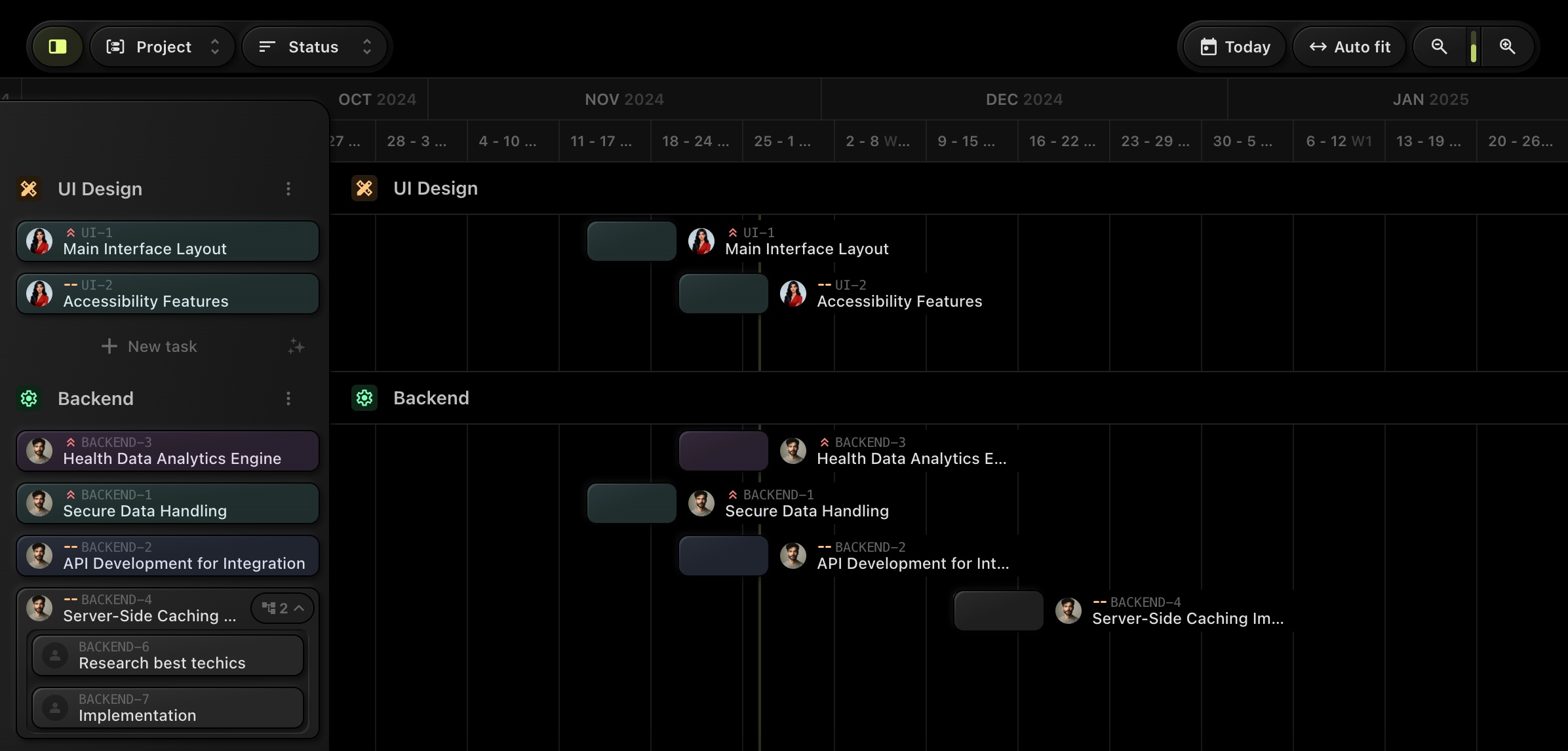This screenshot has width=1568, height=751.
Task: Select the Implementation subtask BACKEND-7
Action: coord(168,708)
